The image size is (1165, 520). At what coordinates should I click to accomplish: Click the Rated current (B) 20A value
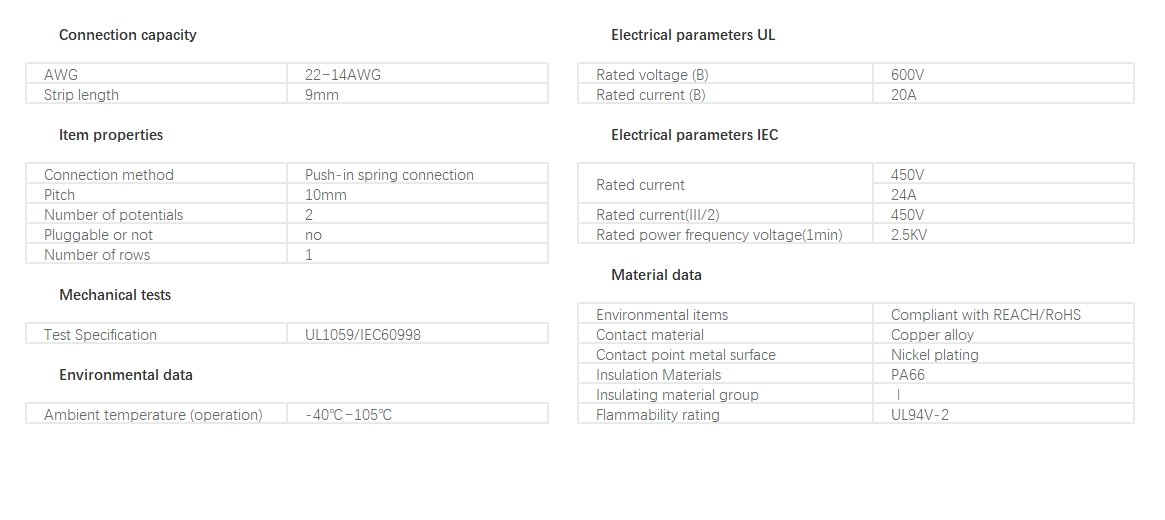point(903,95)
